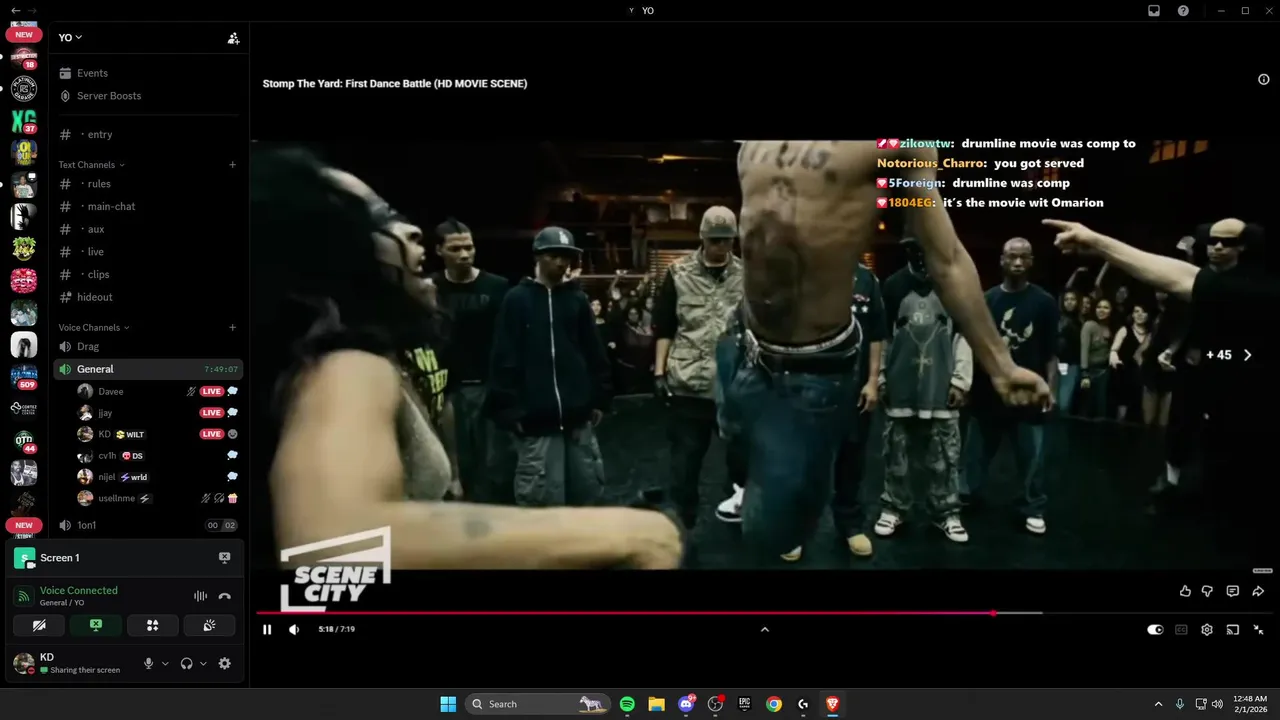This screenshot has height=720, width=1280.
Task: Show the +45 more participants arrow
Action: pos(1247,355)
